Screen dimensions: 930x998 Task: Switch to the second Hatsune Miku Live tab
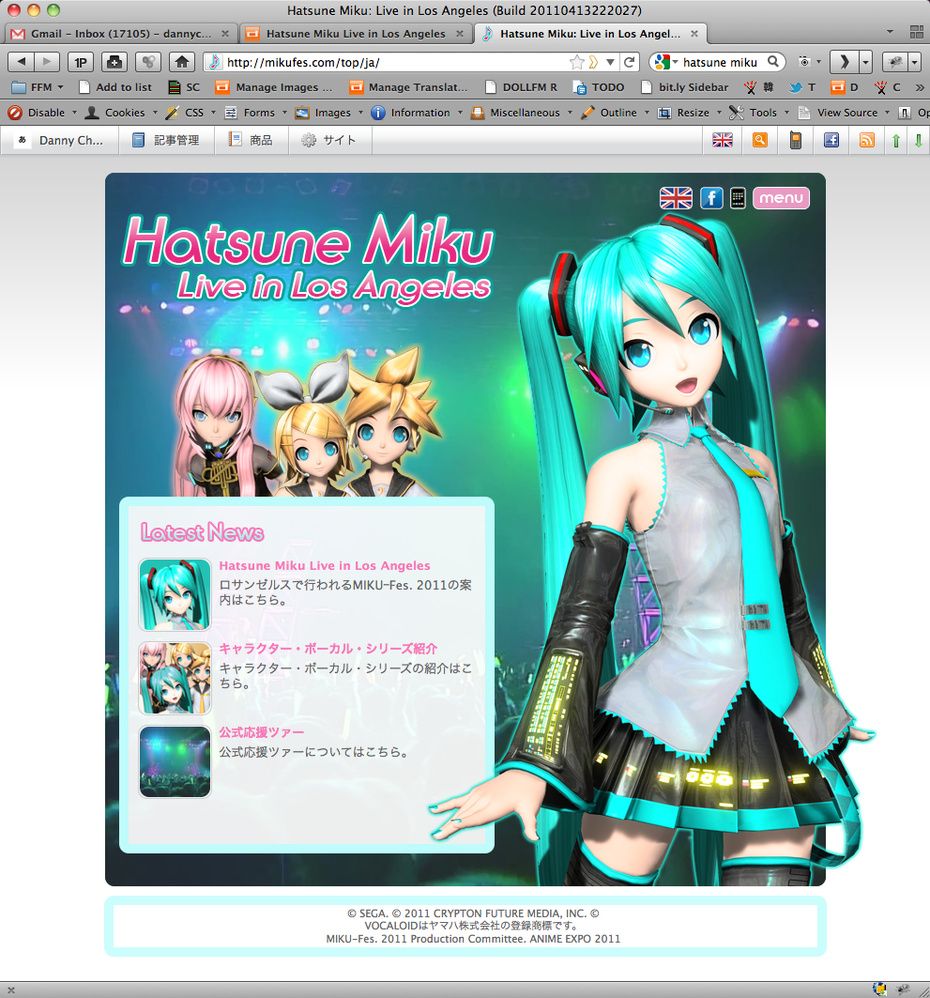355,34
